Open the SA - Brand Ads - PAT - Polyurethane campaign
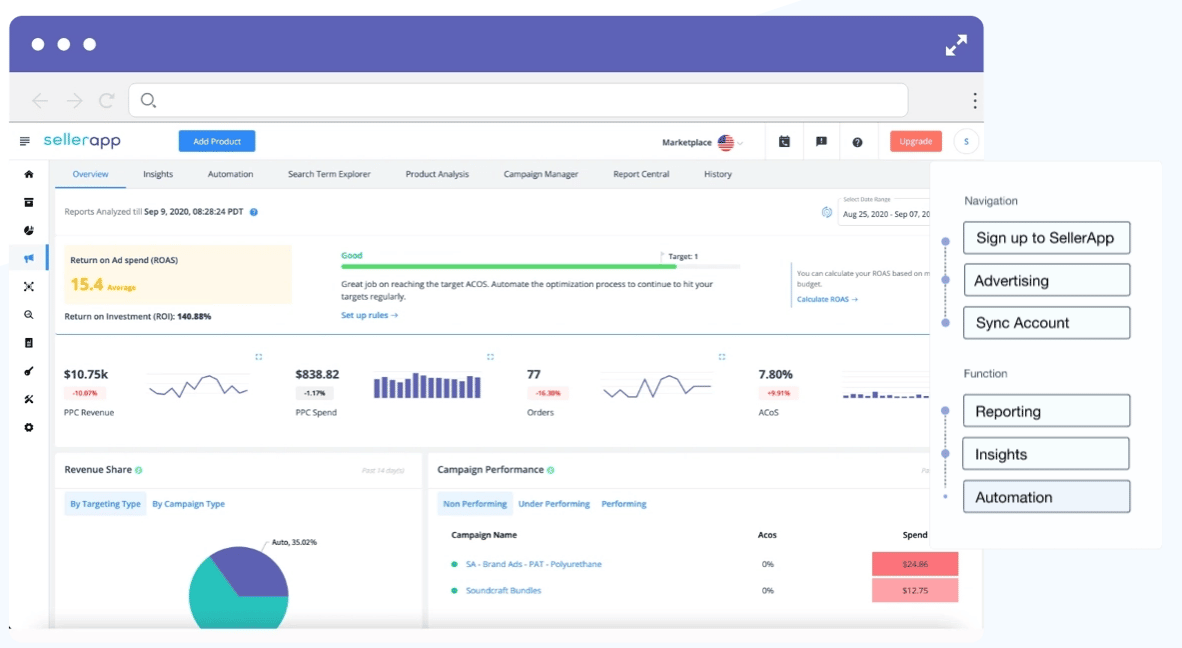Image resolution: width=1182 pixels, height=648 pixels. coord(534,564)
